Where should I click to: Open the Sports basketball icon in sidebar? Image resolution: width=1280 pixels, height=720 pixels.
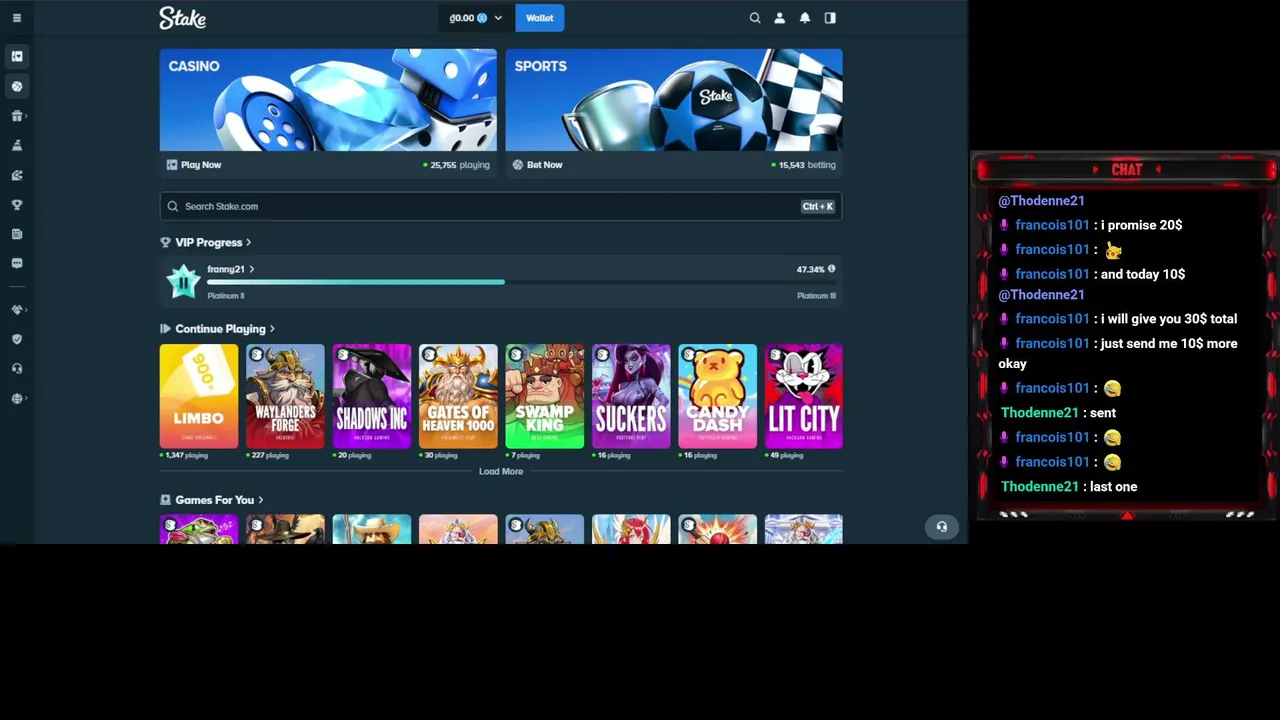point(17,86)
